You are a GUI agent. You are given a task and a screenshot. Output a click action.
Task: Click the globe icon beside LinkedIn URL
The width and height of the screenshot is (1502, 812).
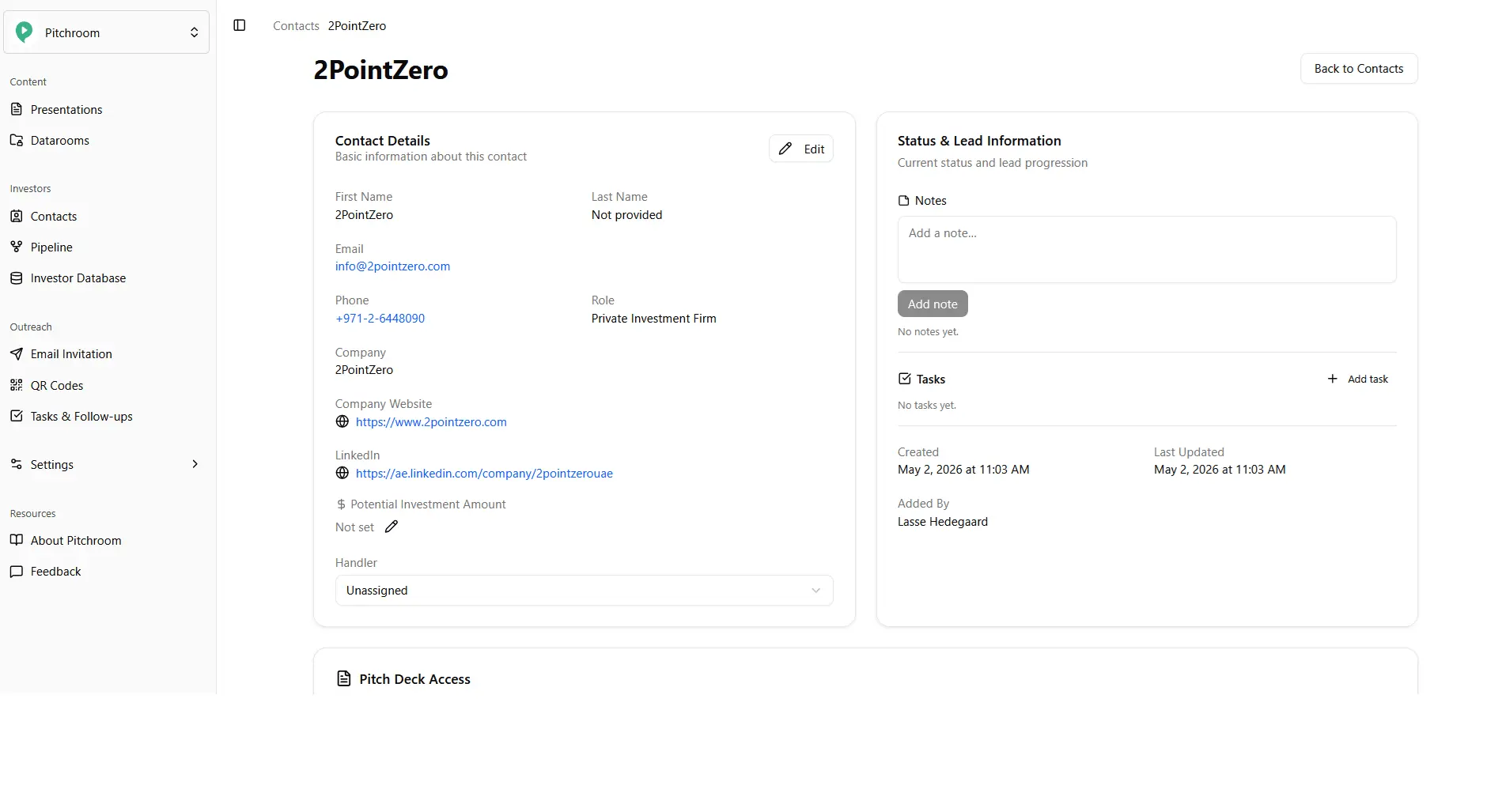click(342, 473)
